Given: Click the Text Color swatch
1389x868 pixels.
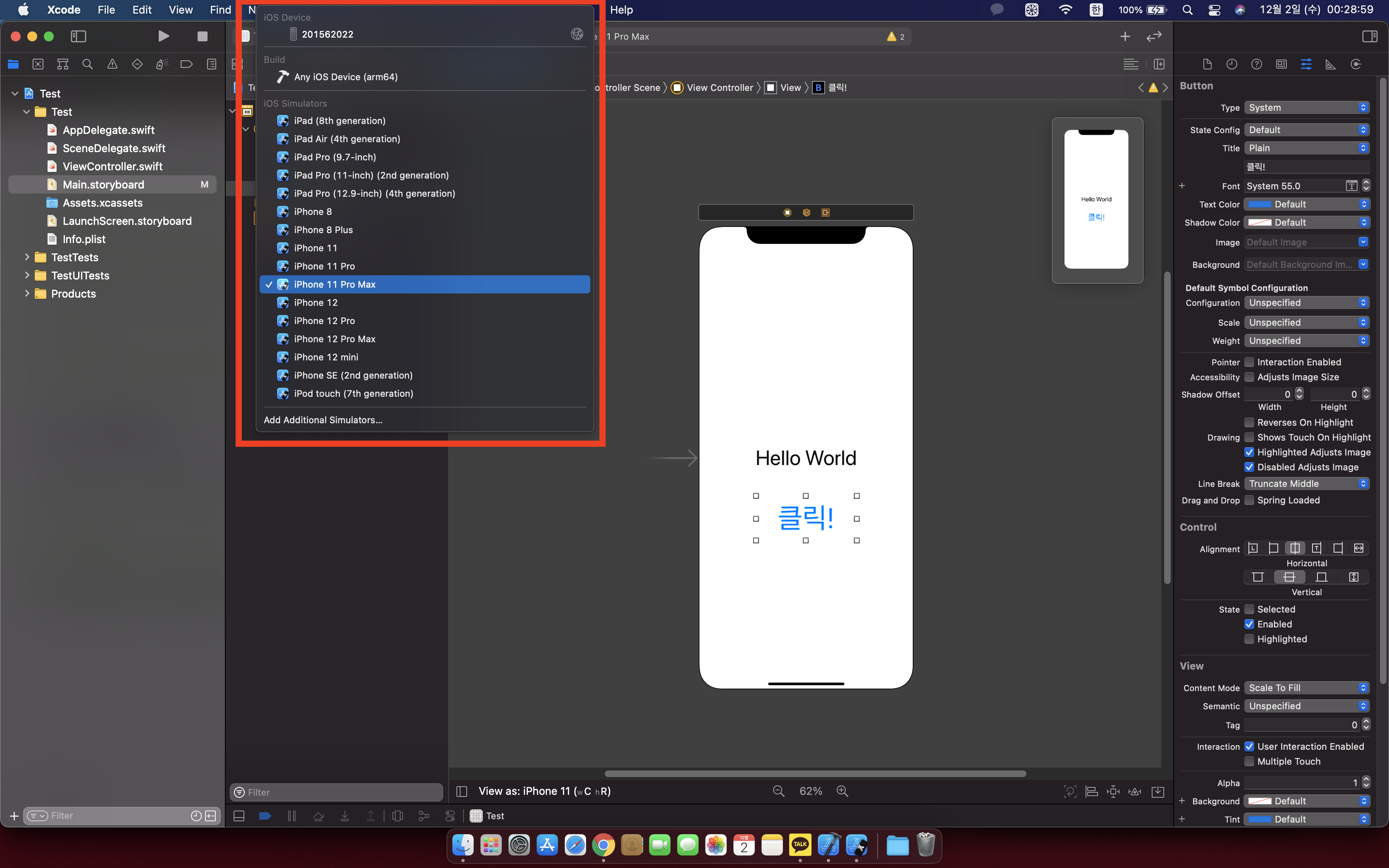Looking at the screenshot, I should point(1260,204).
